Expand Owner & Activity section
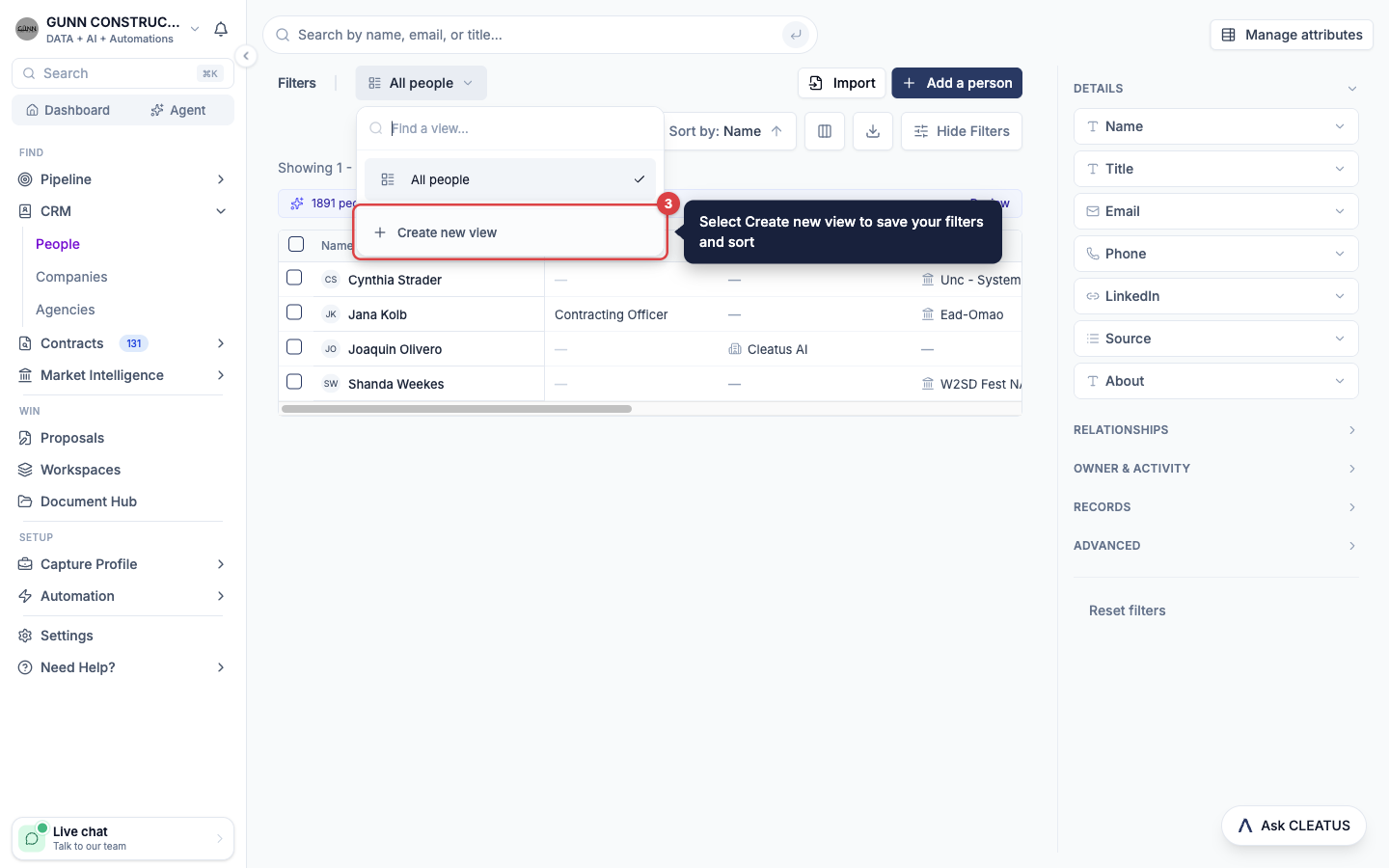The image size is (1389, 868). [1215, 469]
